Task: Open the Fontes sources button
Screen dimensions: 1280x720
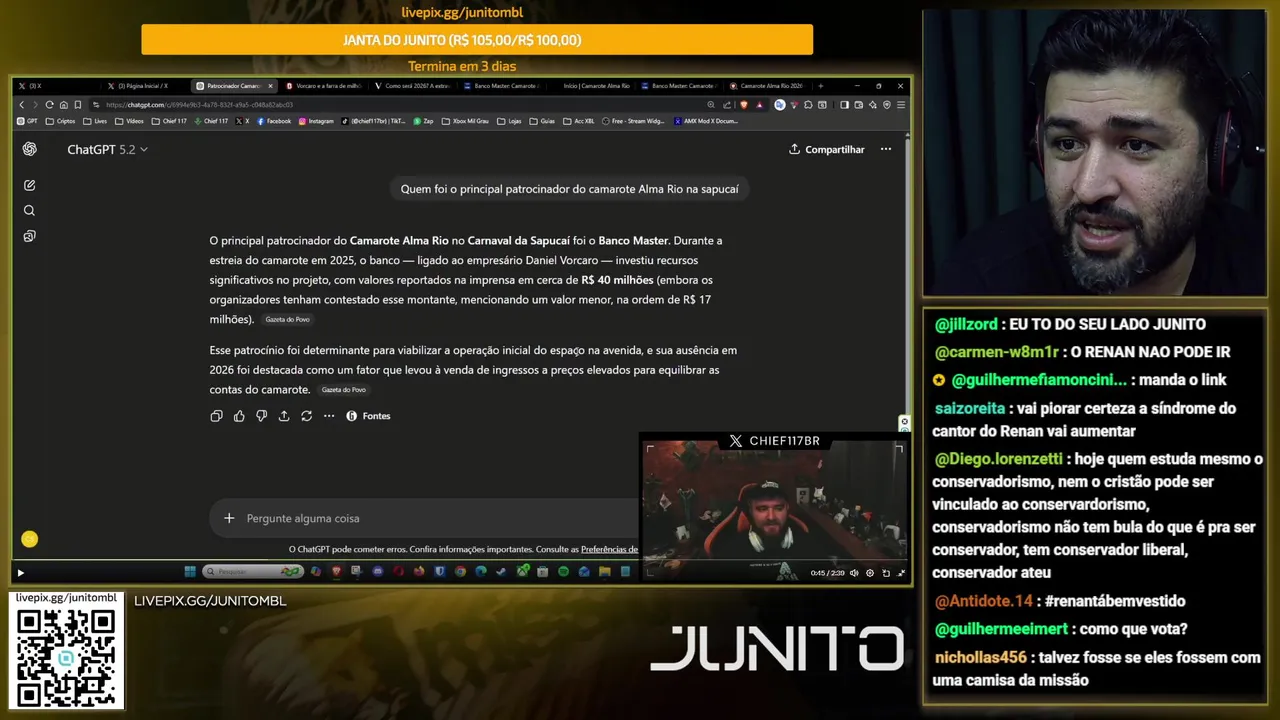Action: pos(368,416)
